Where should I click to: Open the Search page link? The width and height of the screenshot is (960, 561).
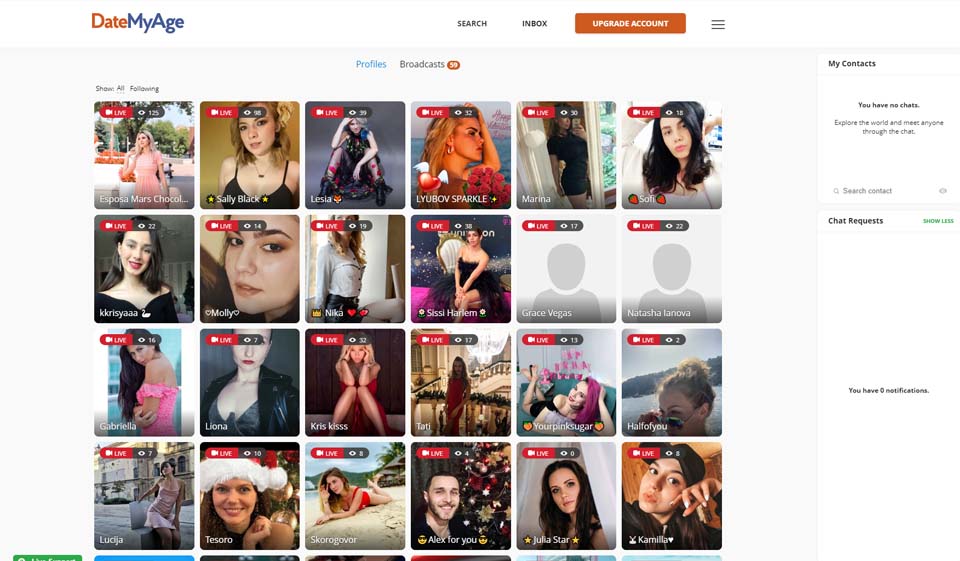pos(472,24)
